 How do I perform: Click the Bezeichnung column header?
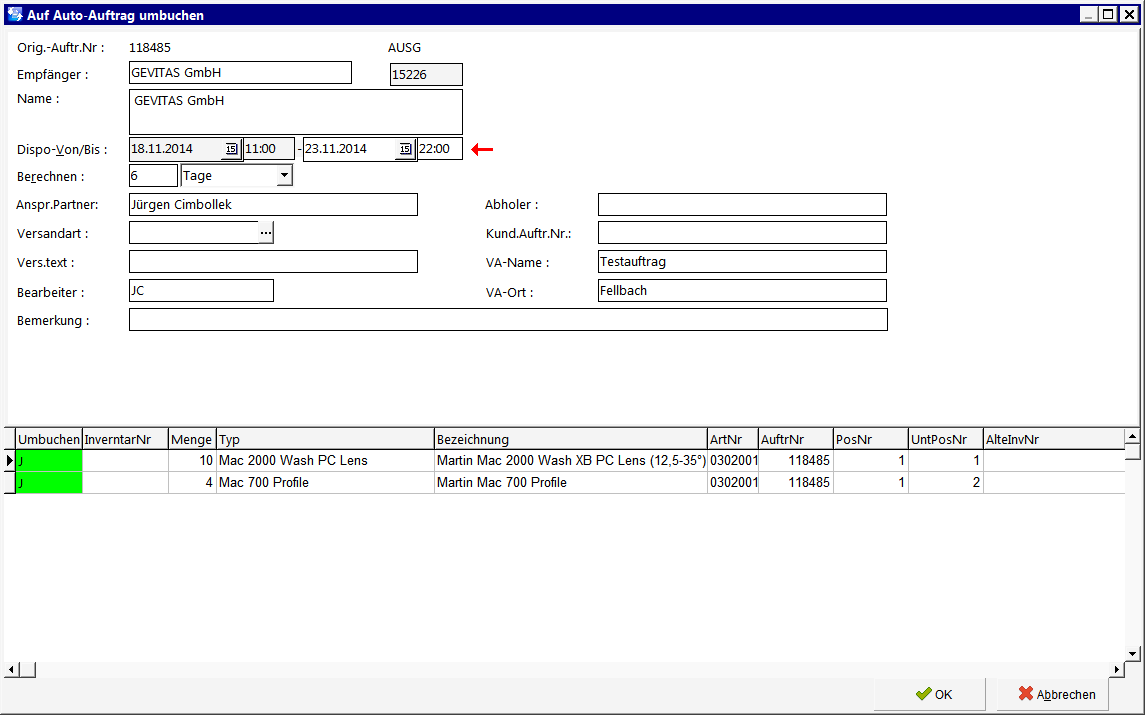(570, 439)
